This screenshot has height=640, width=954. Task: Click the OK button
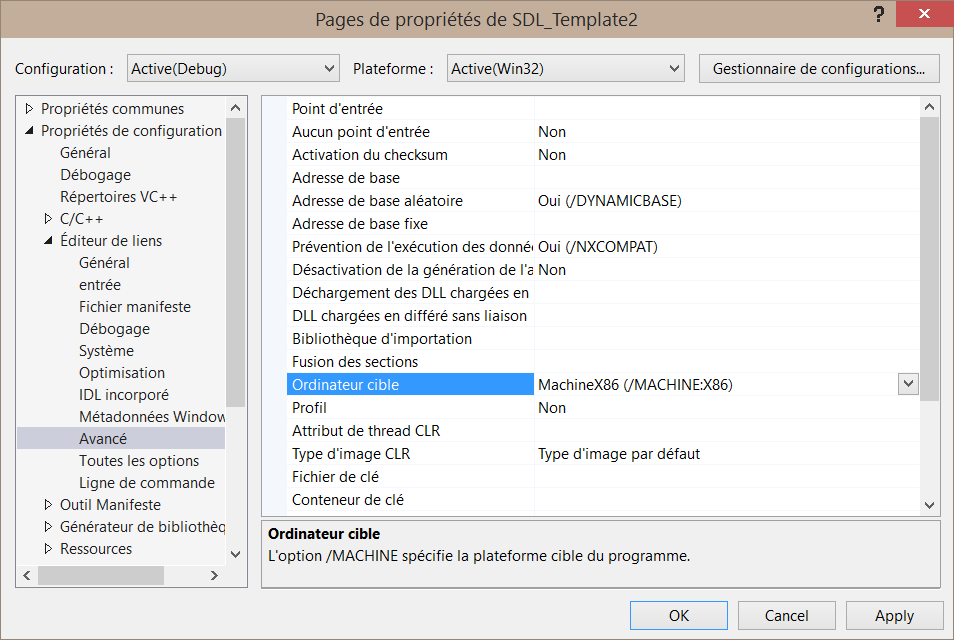point(679,615)
